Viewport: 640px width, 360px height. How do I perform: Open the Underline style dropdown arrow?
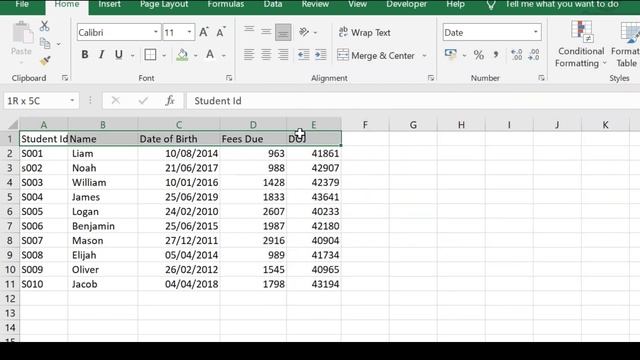[133, 56]
